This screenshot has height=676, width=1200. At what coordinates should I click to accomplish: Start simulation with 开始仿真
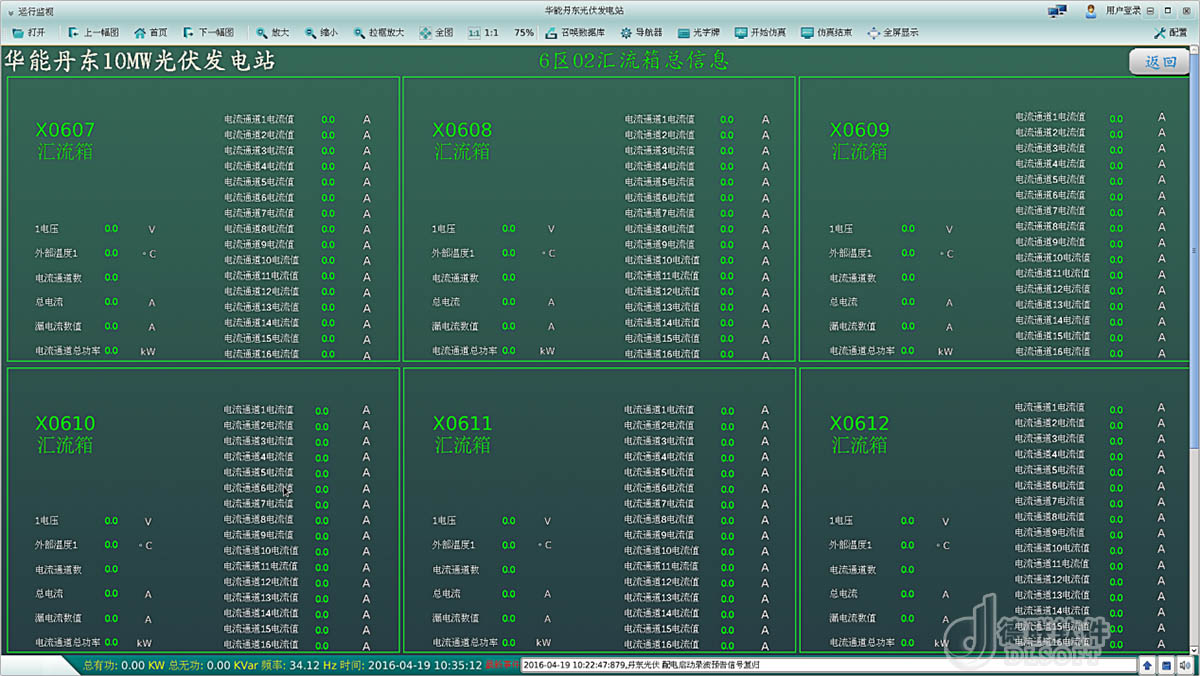[760, 33]
